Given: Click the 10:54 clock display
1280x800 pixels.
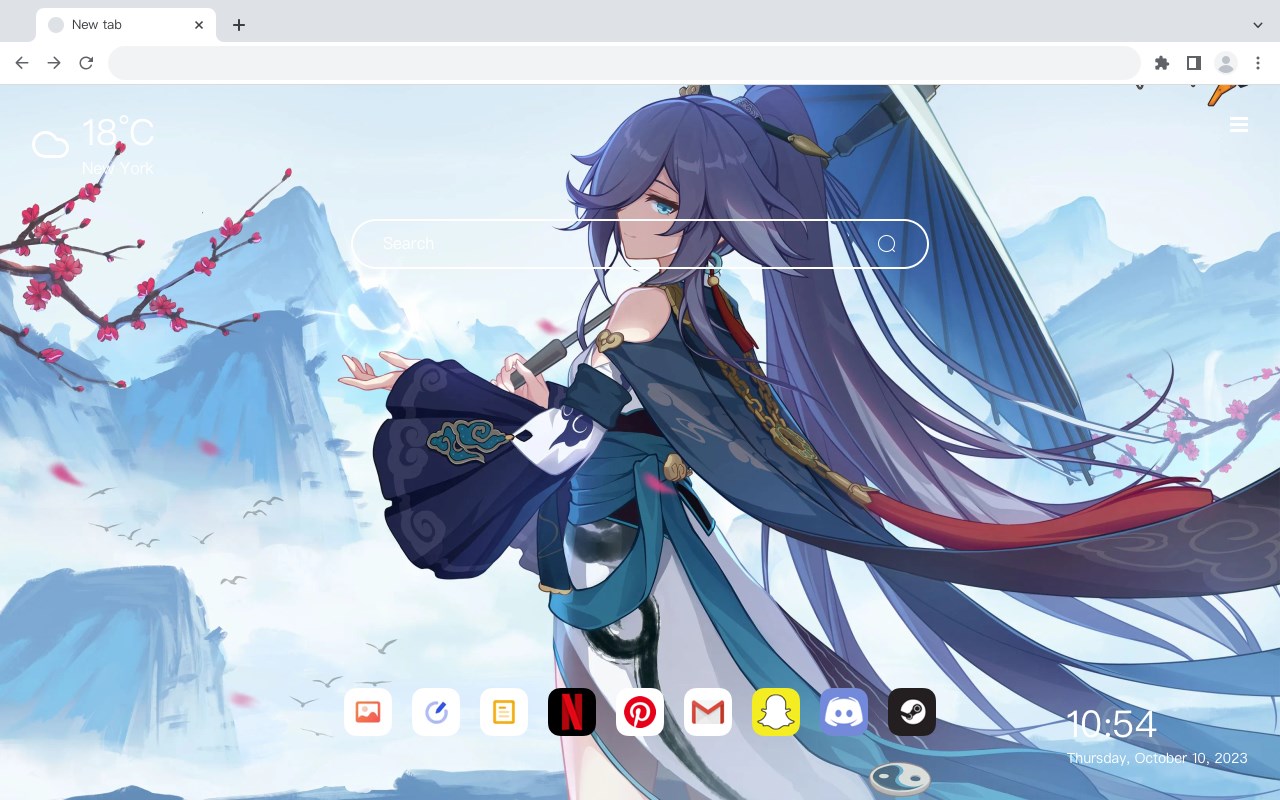Looking at the screenshot, I should (x=1111, y=724).
